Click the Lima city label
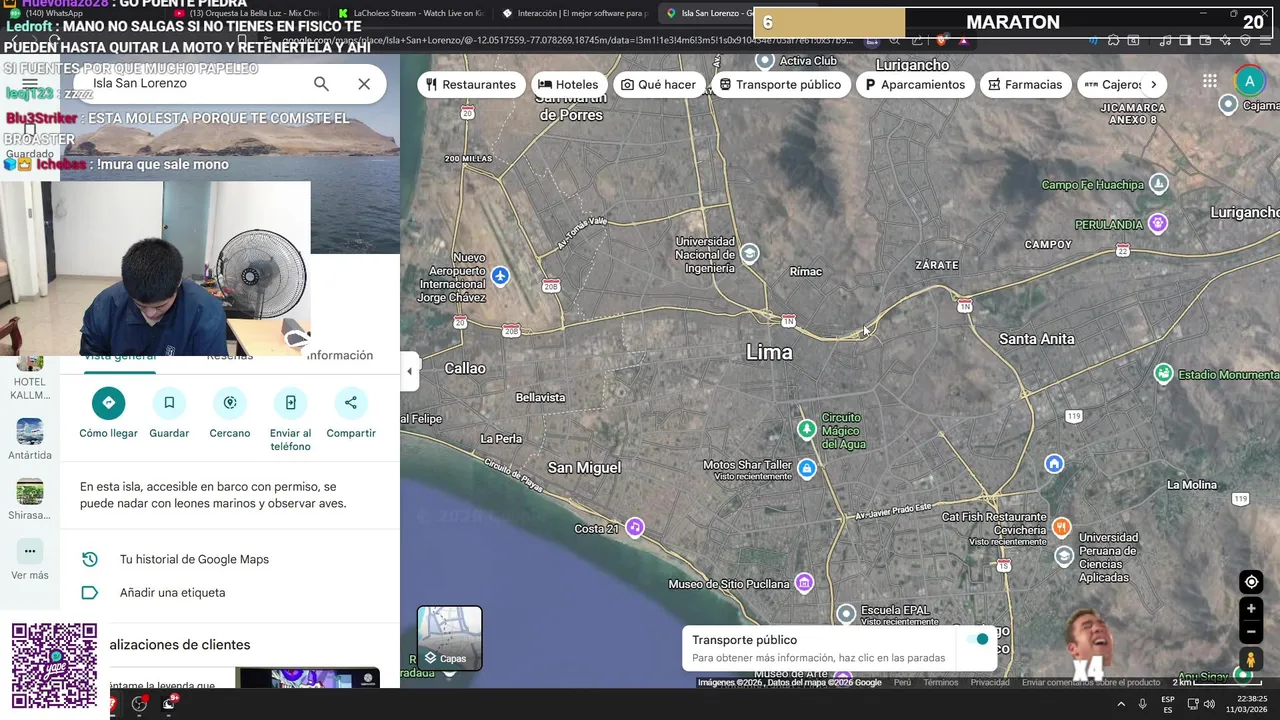The height and width of the screenshot is (720, 1280). [x=769, y=352]
